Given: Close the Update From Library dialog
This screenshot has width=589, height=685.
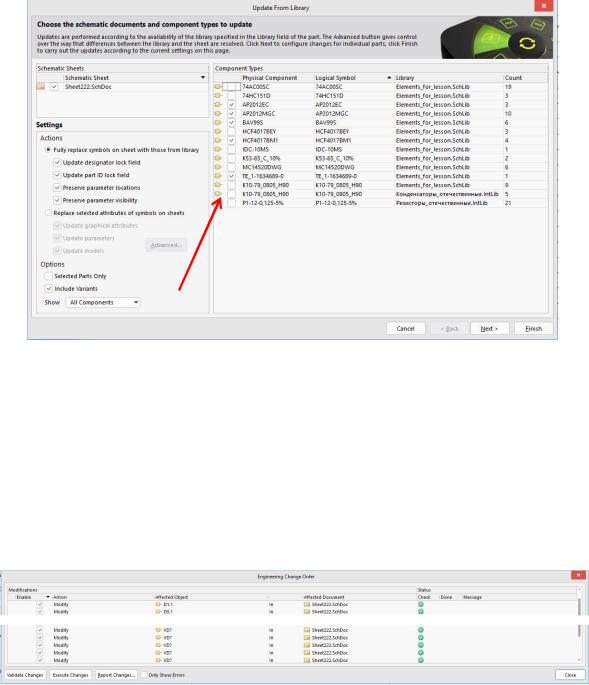Looking at the screenshot, I should (544, 6).
